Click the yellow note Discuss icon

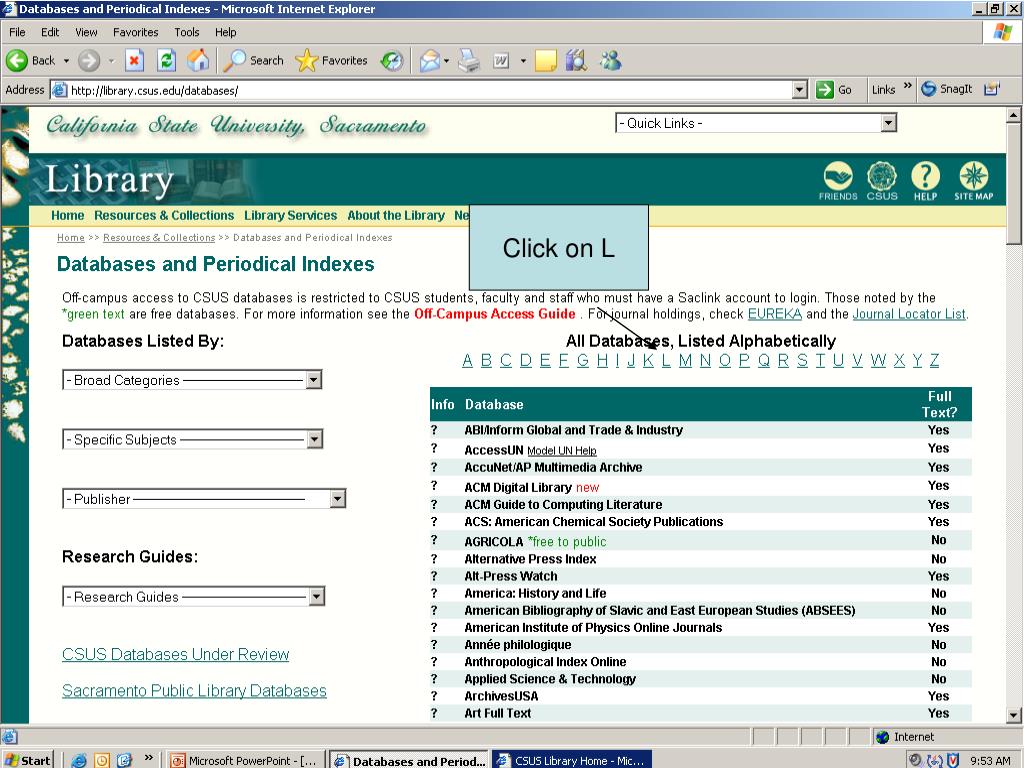click(545, 61)
